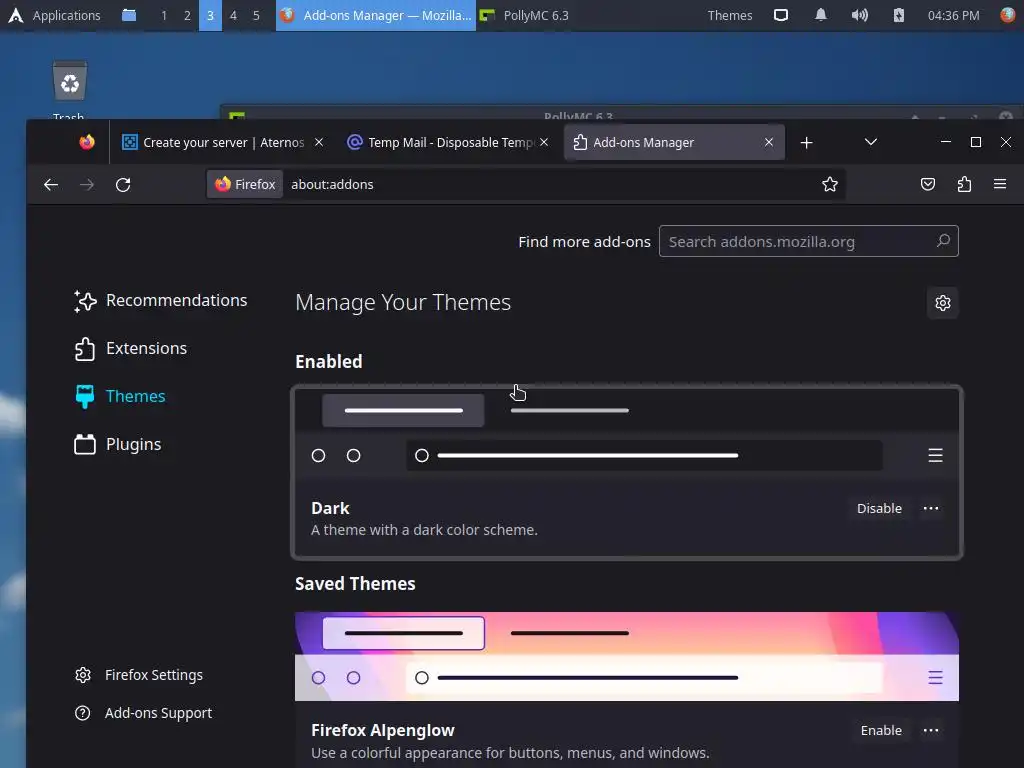The width and height of the screenshot is (1024, 768).
Task: Switch to workspace 4
Action: tap(233, 15)
